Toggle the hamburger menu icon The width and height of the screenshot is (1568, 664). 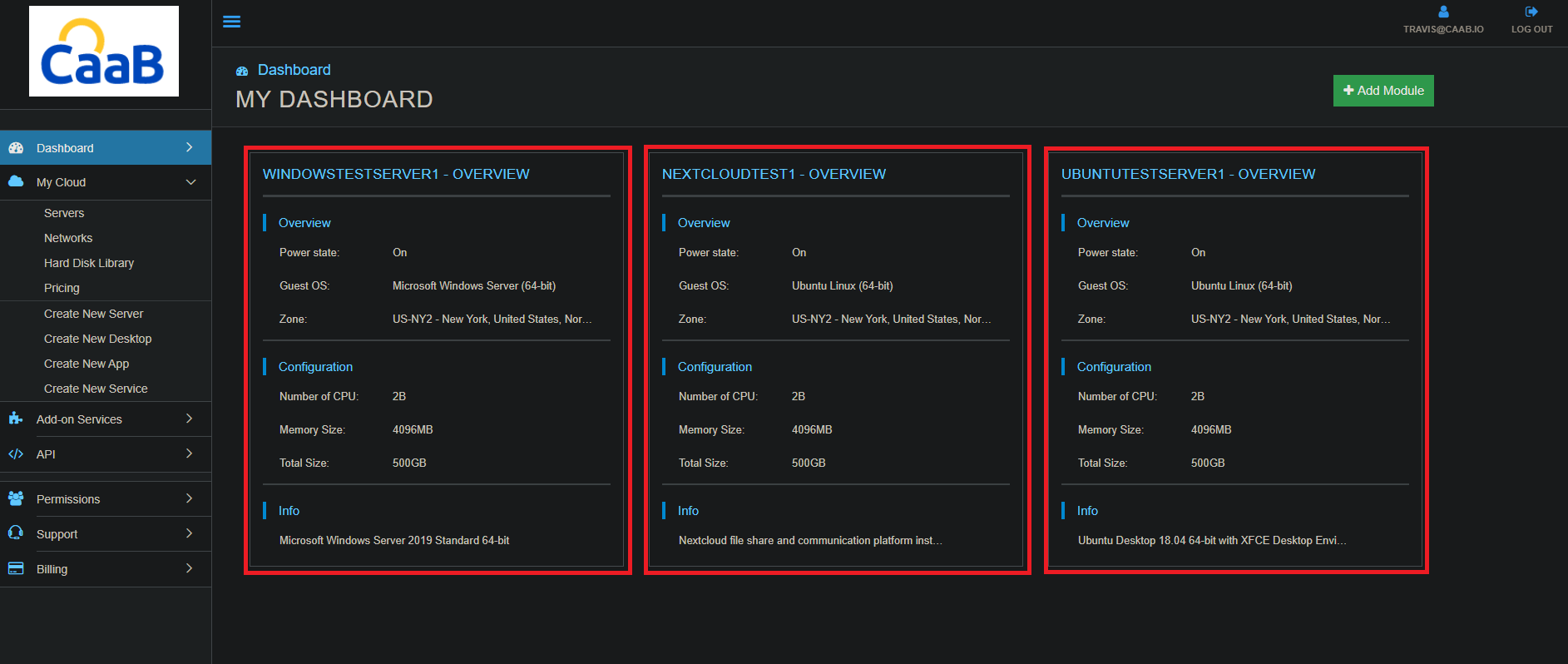tap(232, 22)
